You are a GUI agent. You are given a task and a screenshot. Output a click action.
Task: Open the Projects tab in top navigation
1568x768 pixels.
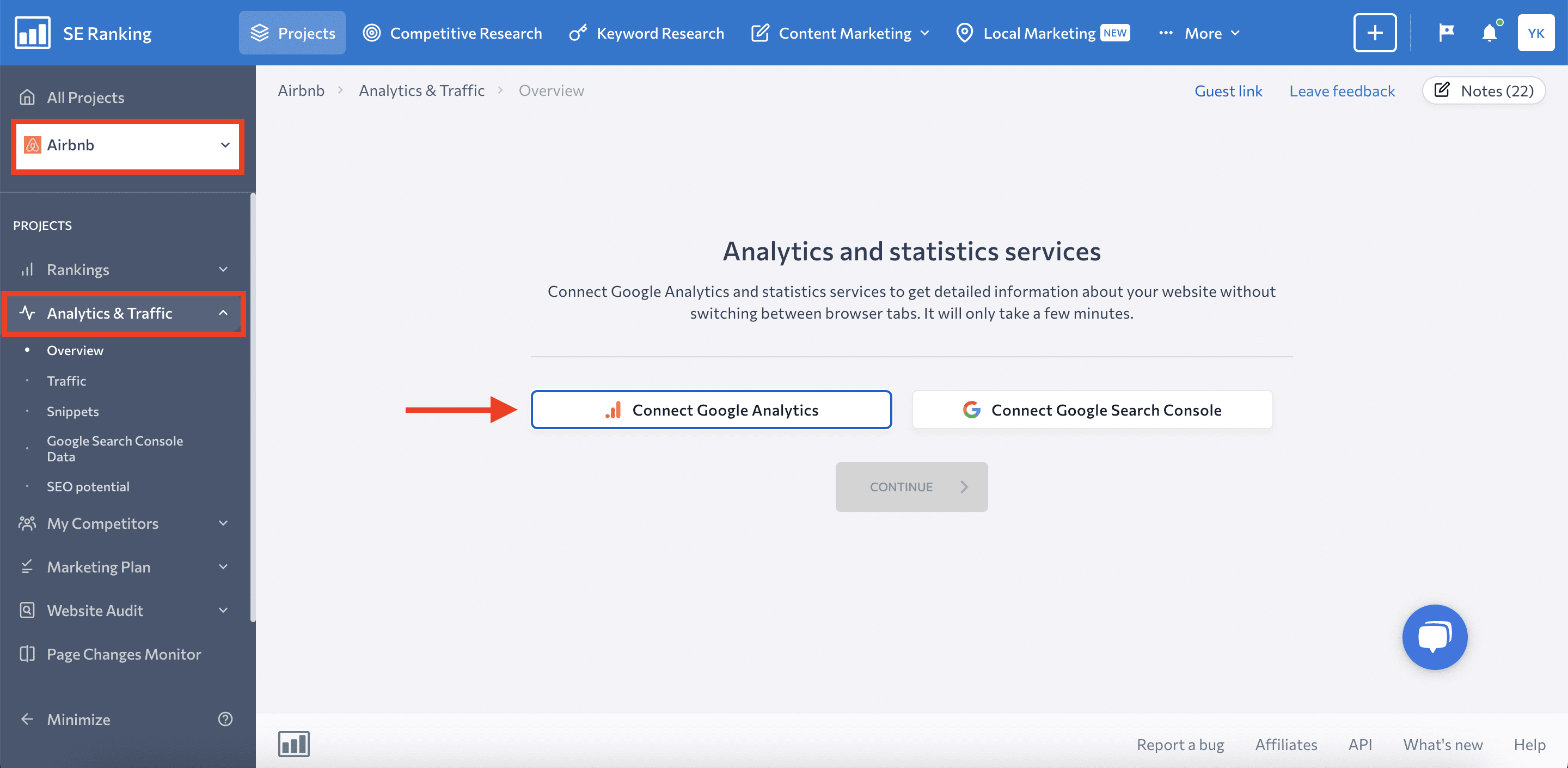coord(292,33)
